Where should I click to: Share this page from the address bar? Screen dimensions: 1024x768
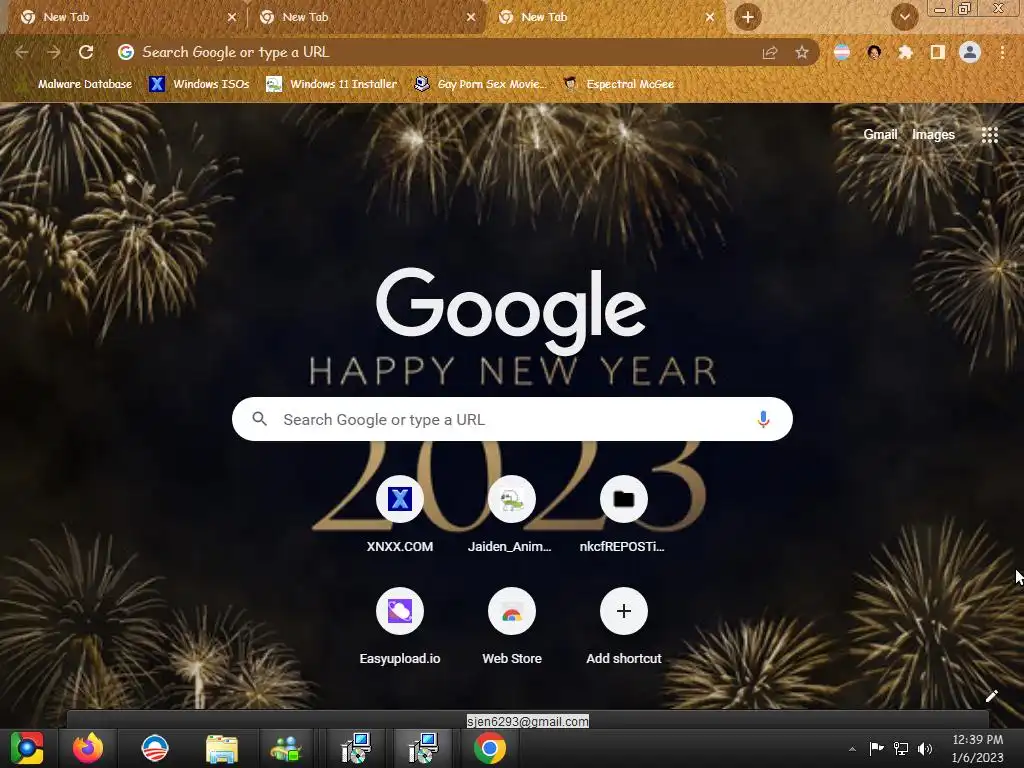[770, 52]
